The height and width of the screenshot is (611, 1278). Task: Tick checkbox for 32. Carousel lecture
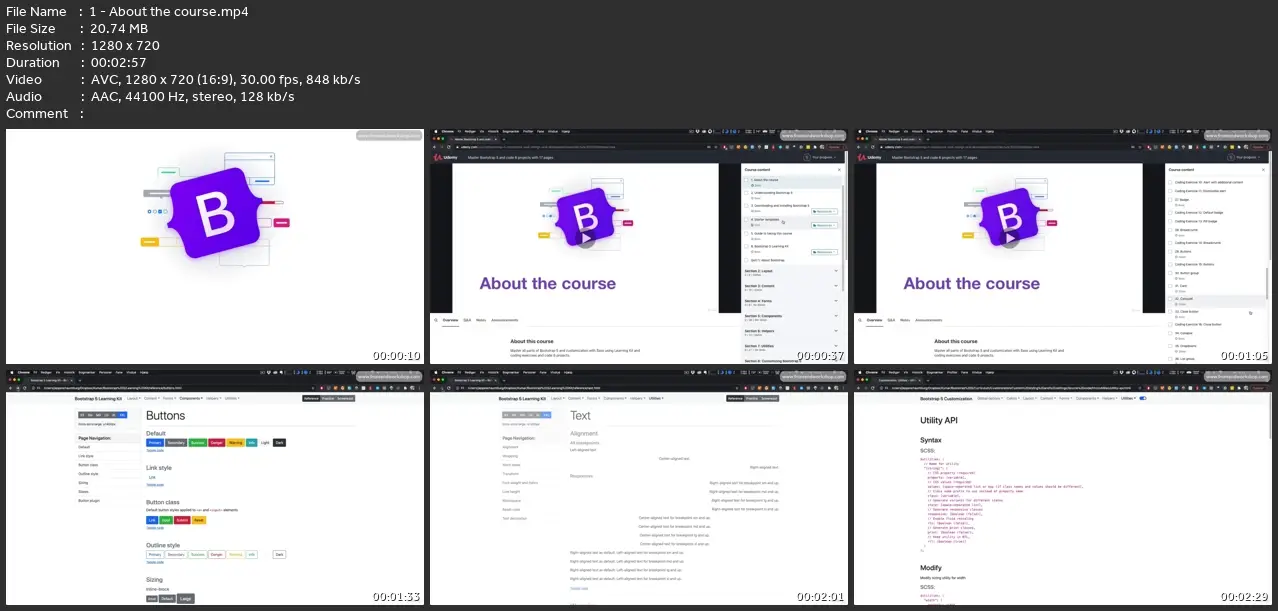tap(1170, 299)
